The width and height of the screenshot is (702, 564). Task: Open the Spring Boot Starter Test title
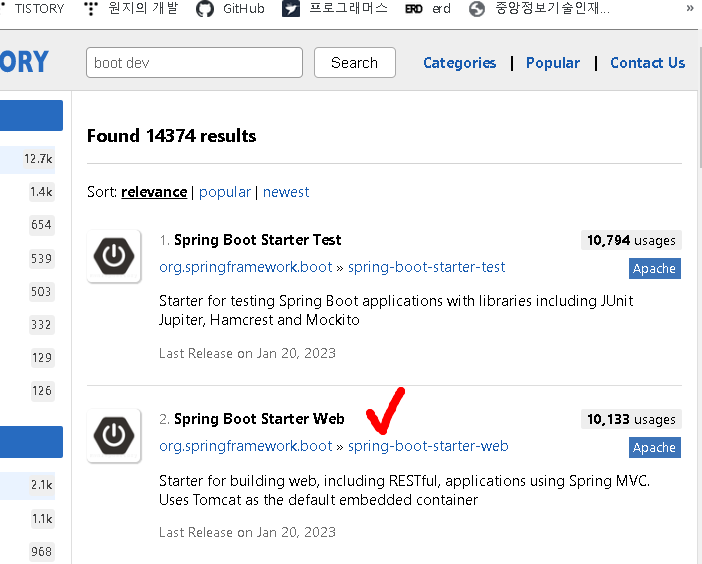(257, 240)
